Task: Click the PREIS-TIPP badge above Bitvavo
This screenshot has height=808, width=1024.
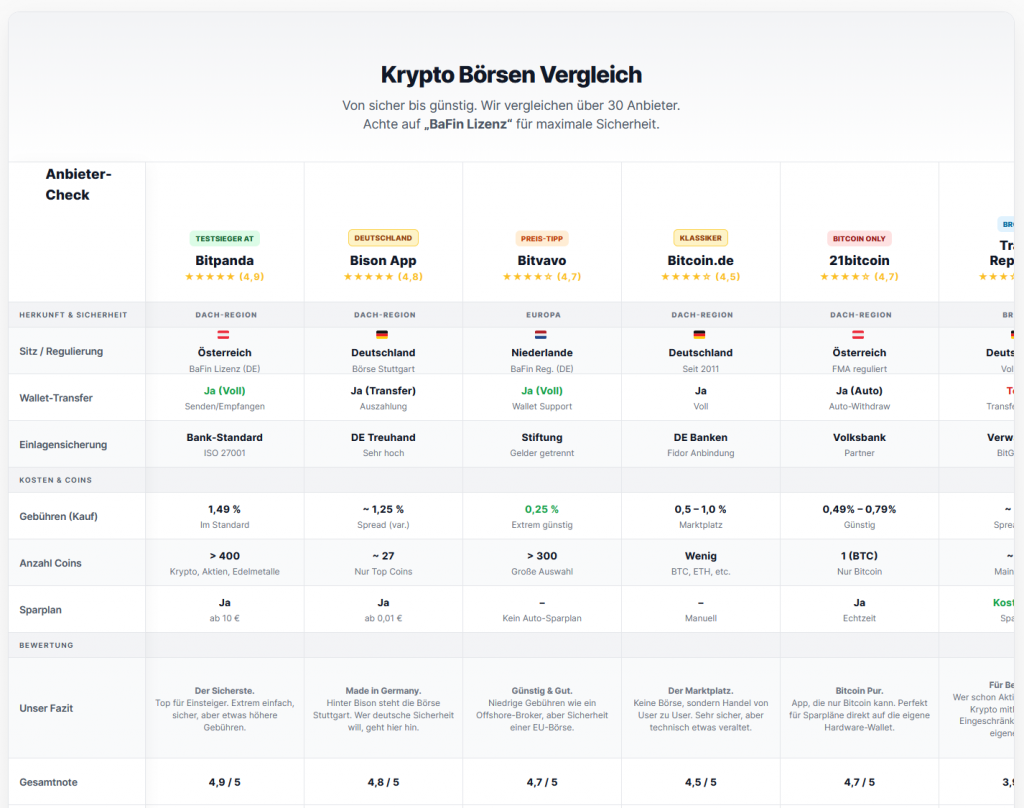Action: [542, 238]
